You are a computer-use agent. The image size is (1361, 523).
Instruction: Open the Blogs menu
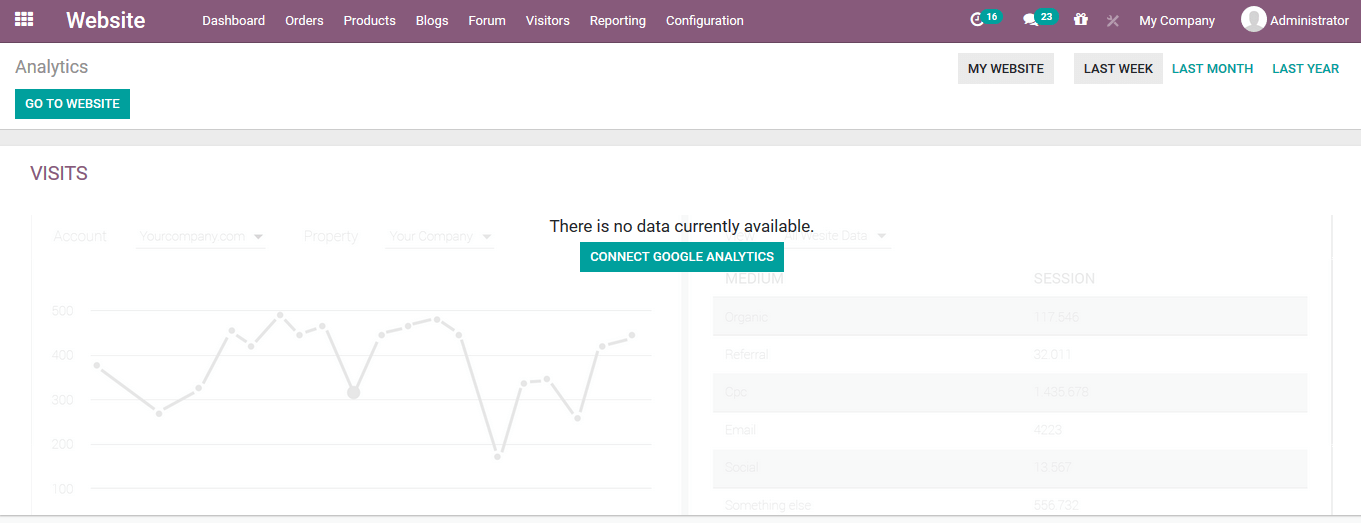click(x=432, y=21)
